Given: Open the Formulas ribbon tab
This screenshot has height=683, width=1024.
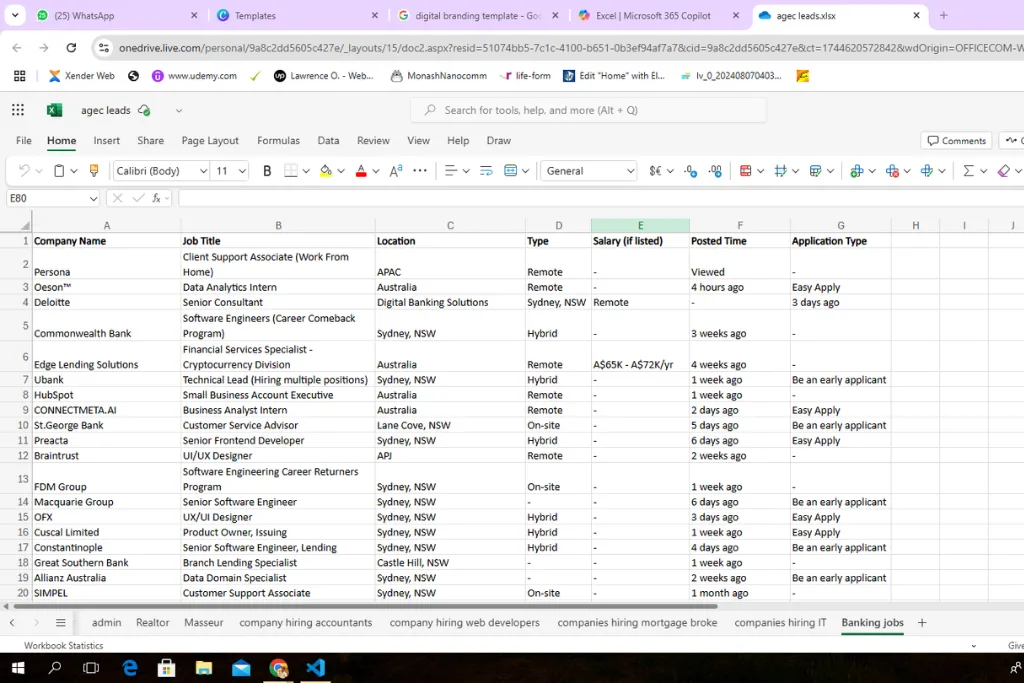Looking at the screenshot, I should tap(278, 141).
